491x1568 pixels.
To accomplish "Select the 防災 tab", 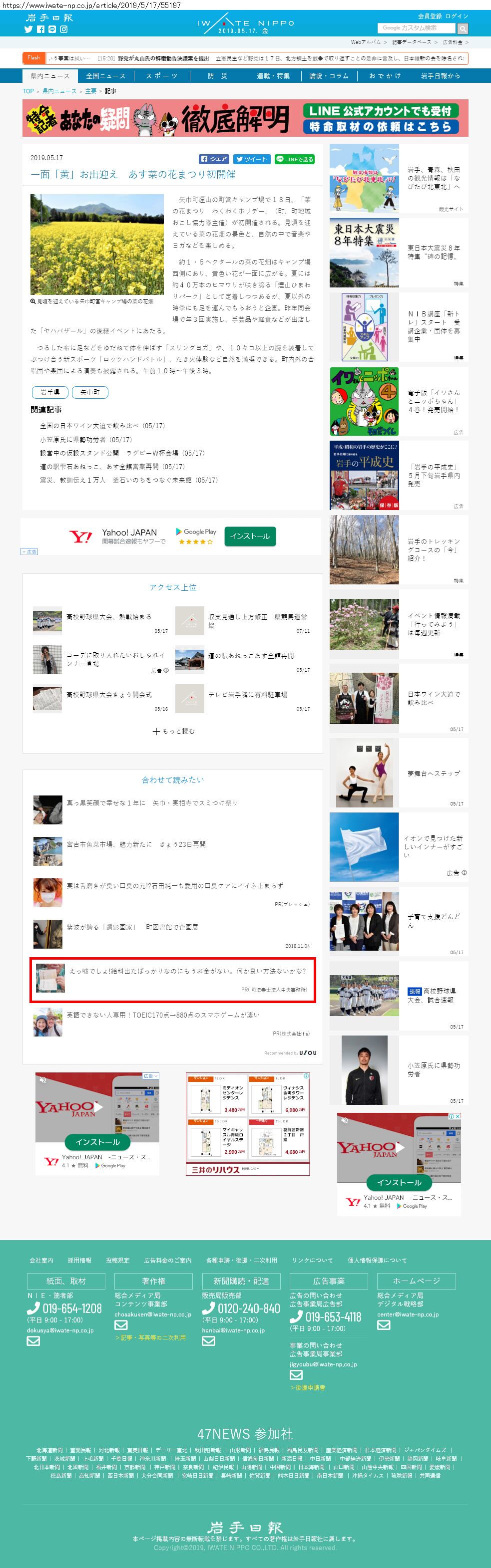I will [217, 76].
